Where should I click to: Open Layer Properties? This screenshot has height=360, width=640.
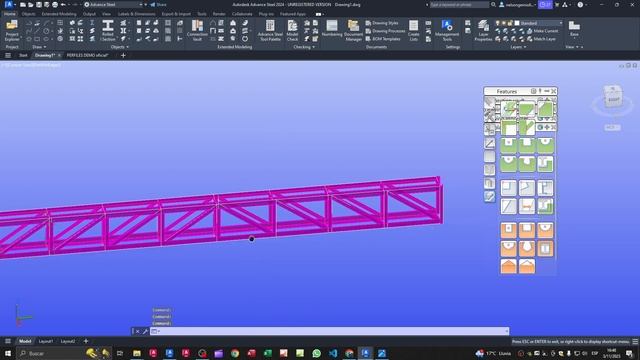point(483,31)
